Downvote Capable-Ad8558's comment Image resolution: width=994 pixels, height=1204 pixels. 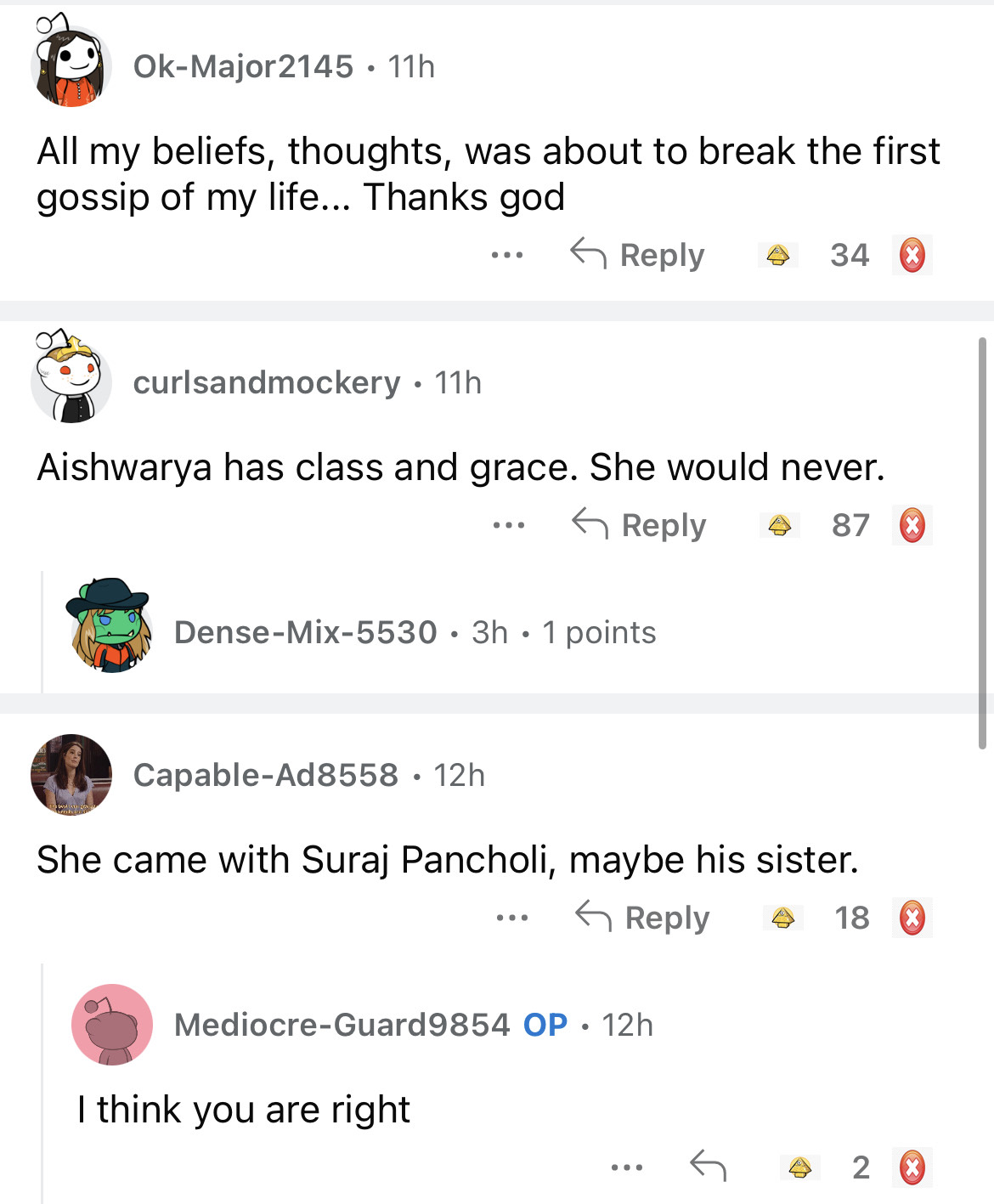912,918
